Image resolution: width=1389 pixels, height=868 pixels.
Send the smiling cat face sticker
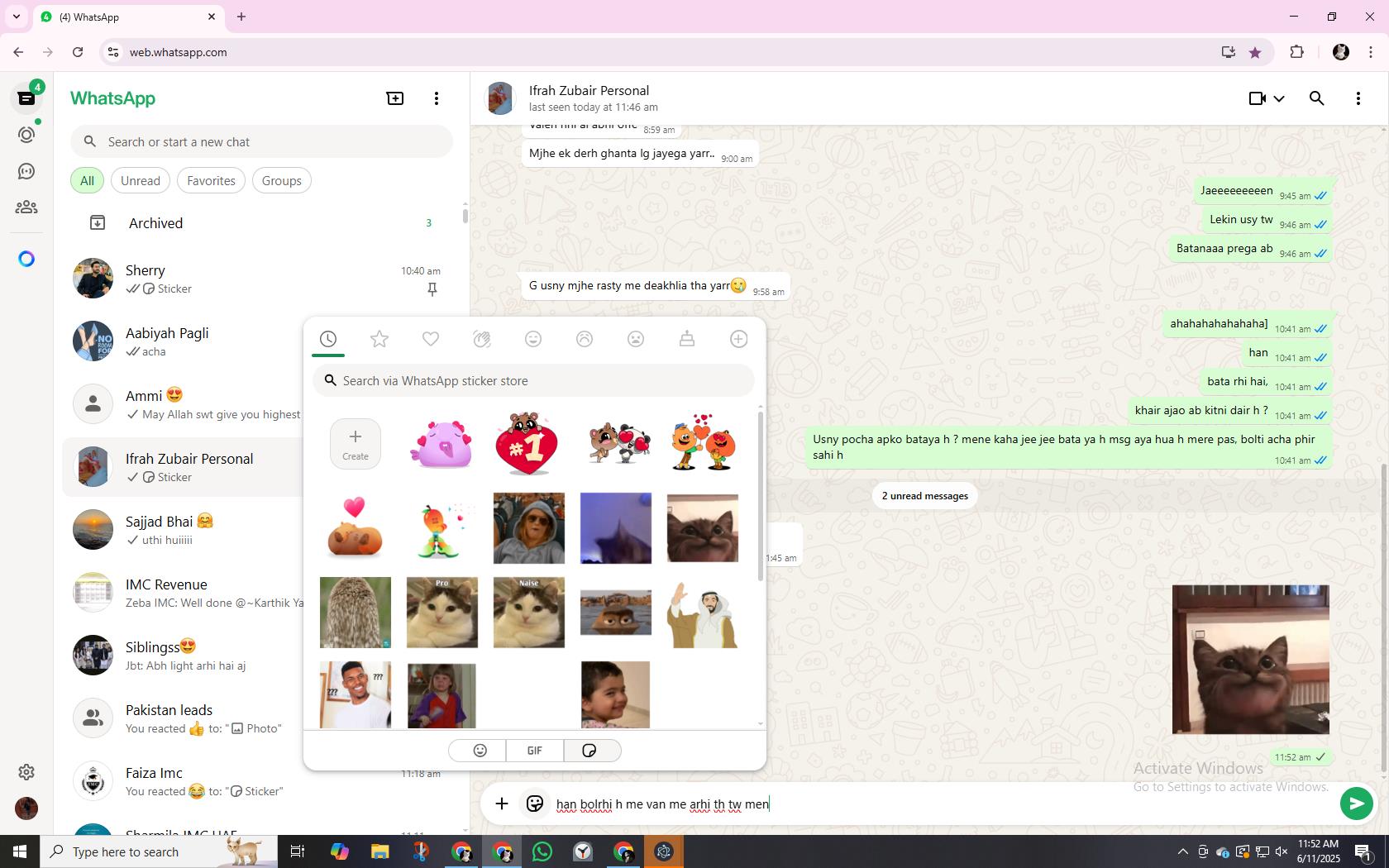(x=703, y=528)
